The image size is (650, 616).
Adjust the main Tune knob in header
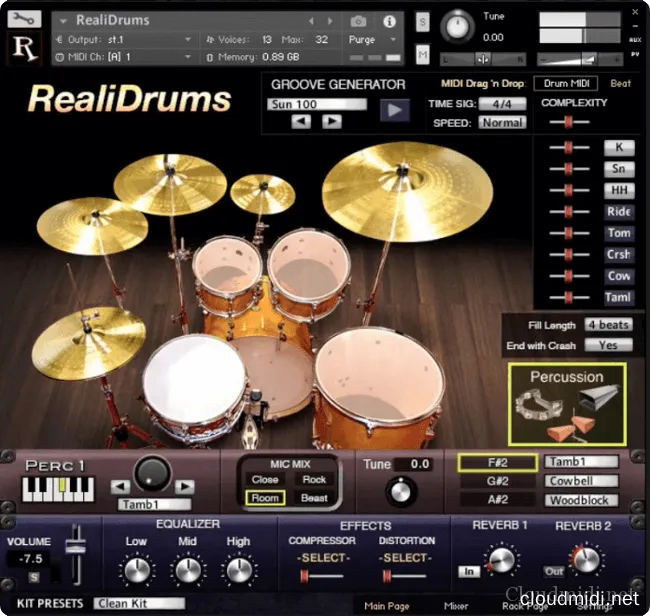[x=457, y=27]
